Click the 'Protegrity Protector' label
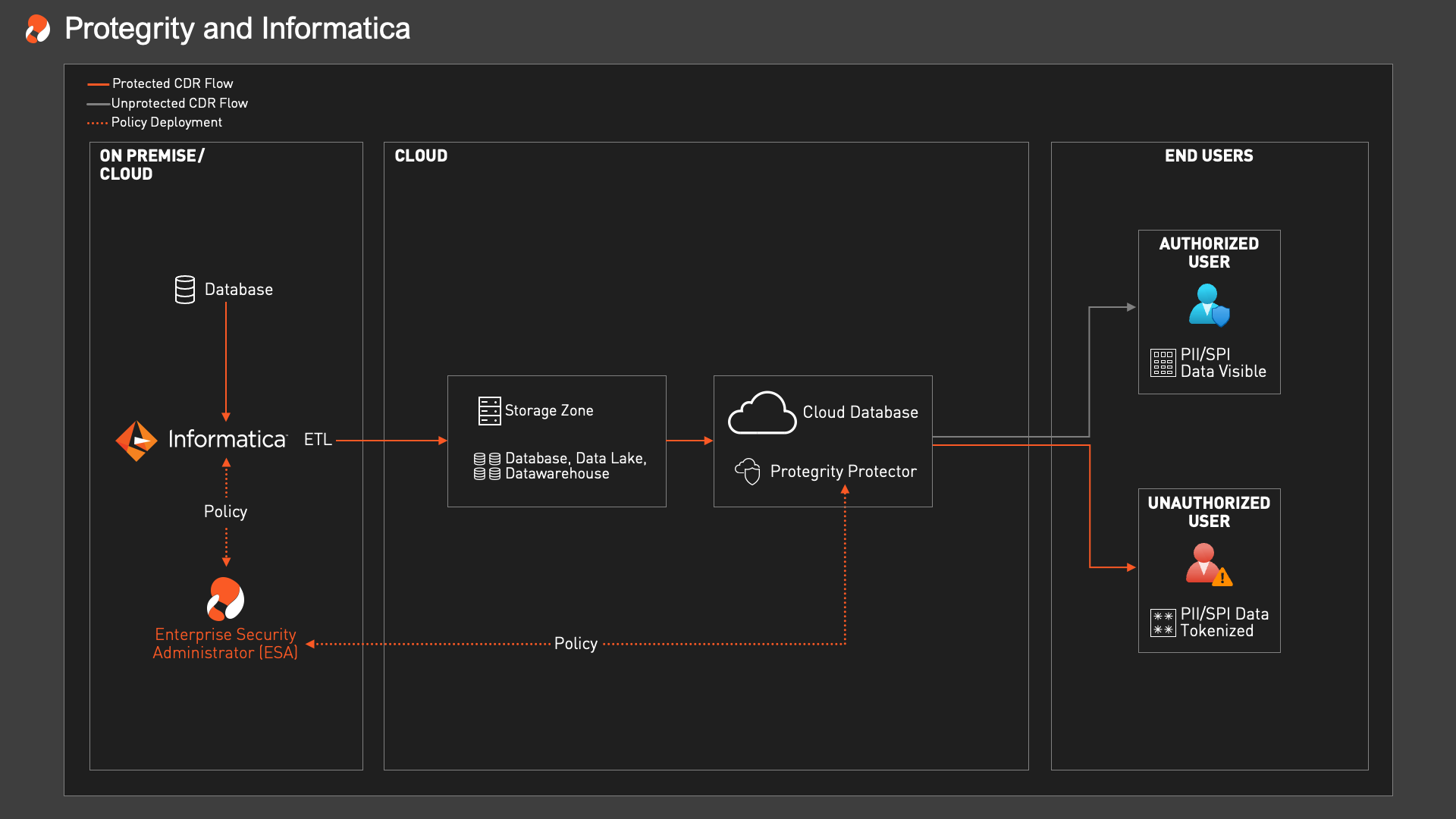 [843, 472]
